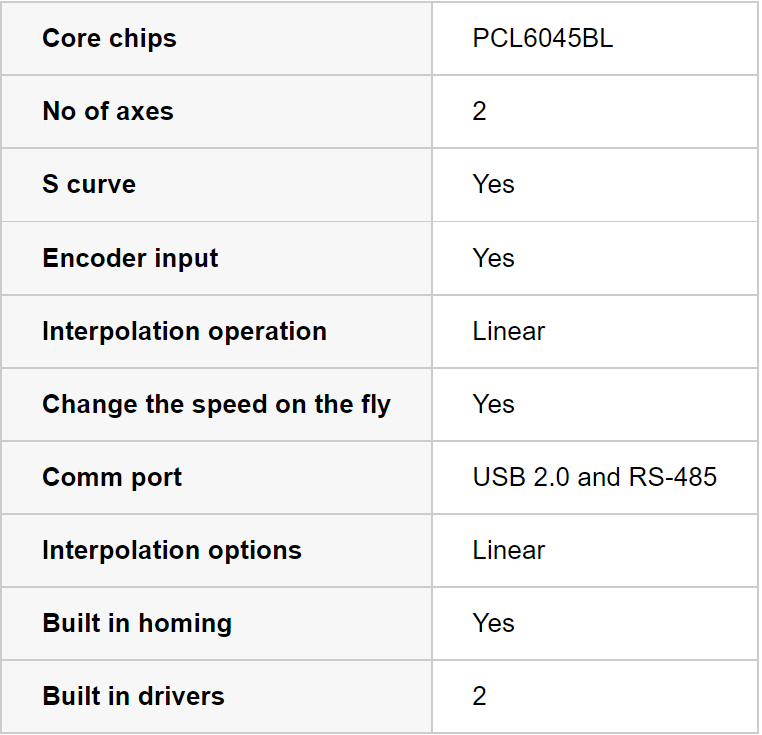This screenshot has width=762, height=735.
Task: Click the Encoder input label
Action: point(130,258)
